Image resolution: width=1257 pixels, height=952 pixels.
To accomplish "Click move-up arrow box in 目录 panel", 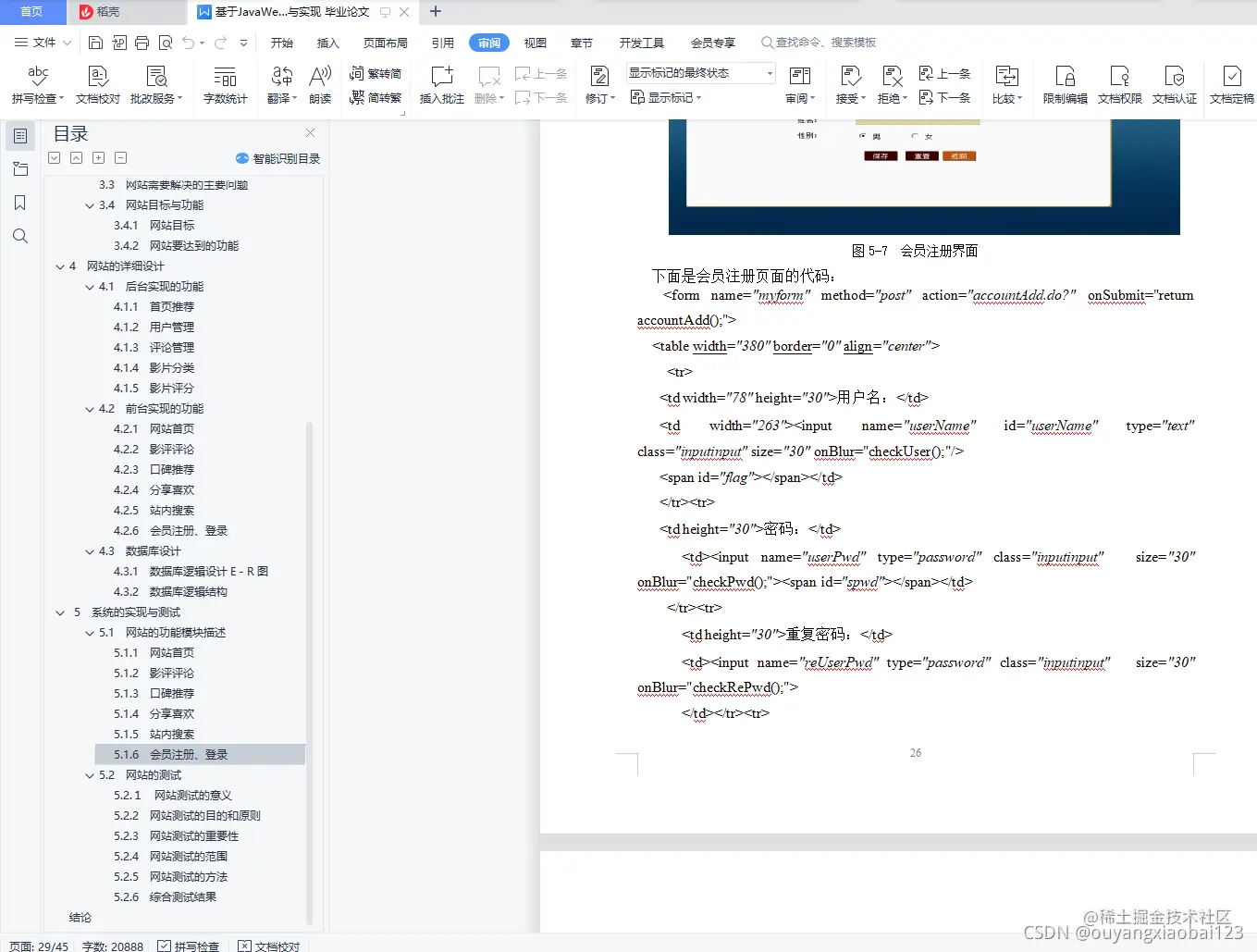I will pos(77,158).
